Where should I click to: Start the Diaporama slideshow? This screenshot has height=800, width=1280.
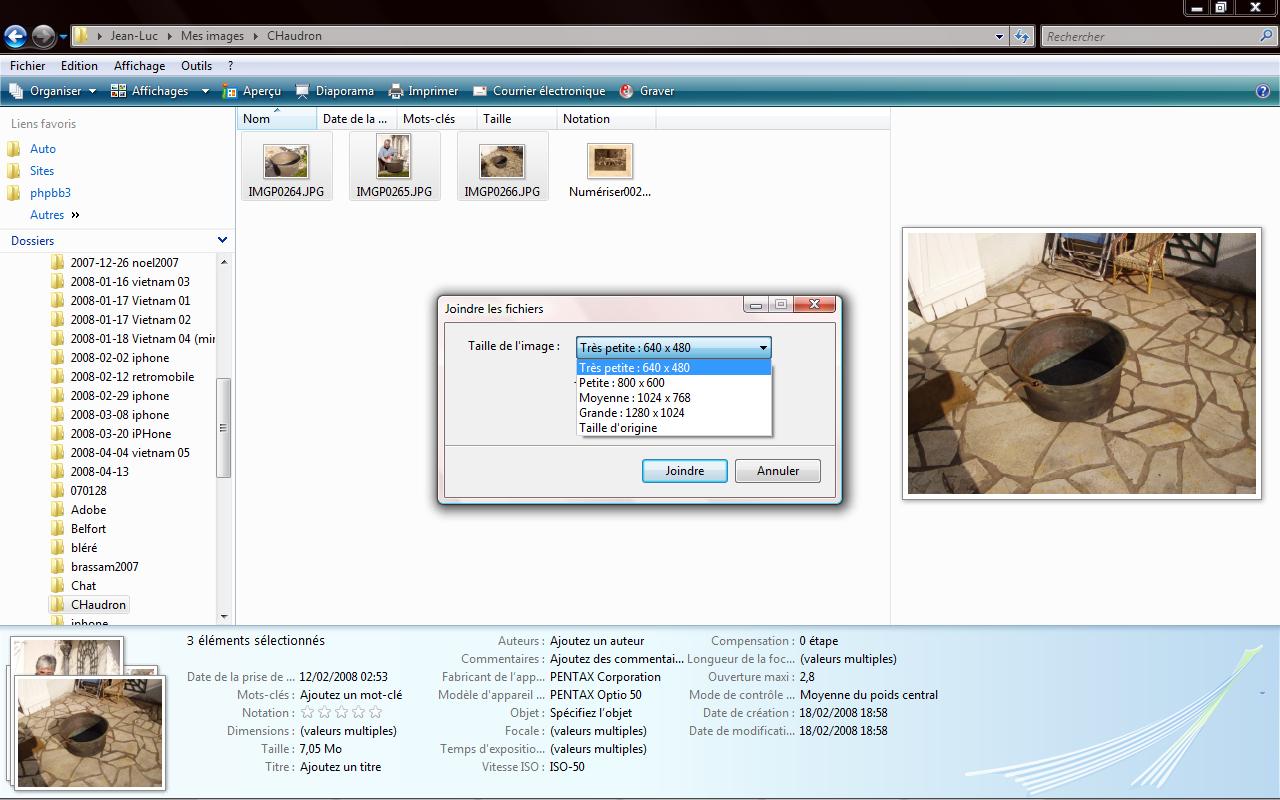[334, 91]
